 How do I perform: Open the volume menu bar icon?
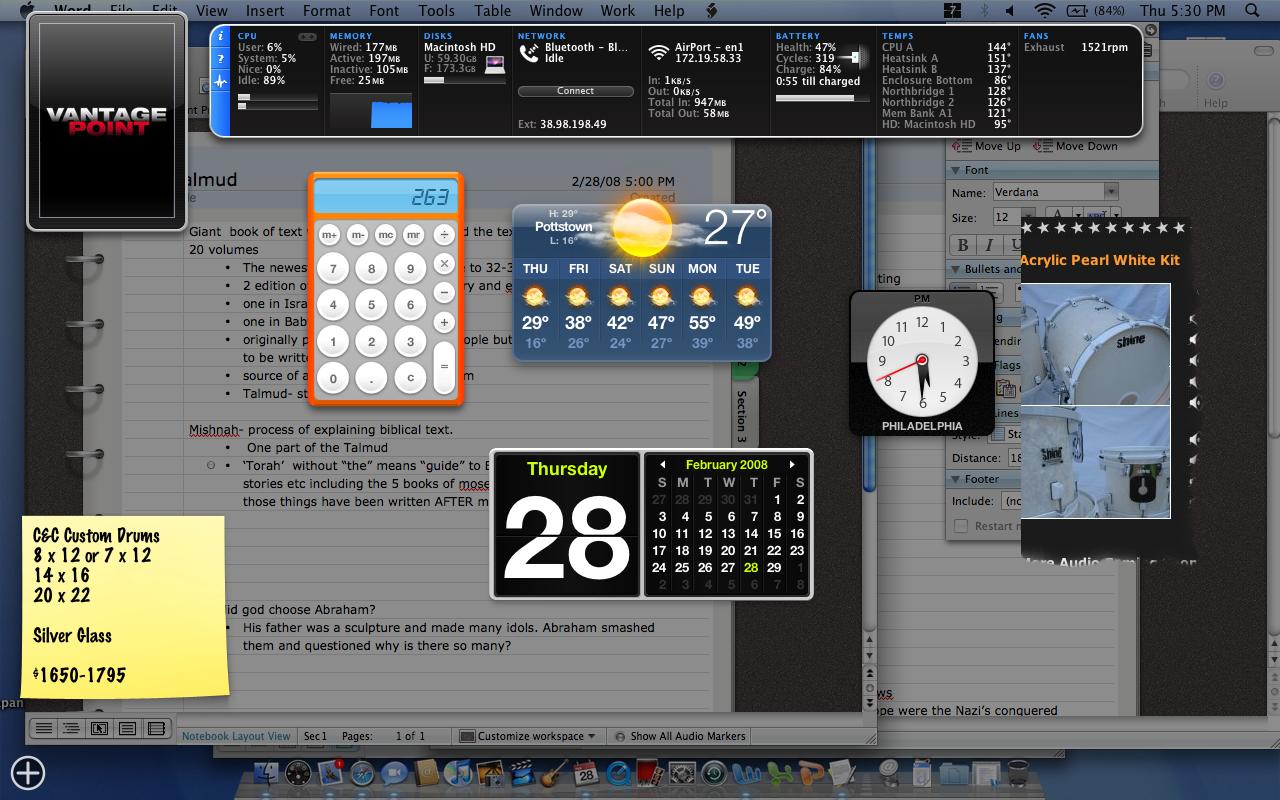1010,11
